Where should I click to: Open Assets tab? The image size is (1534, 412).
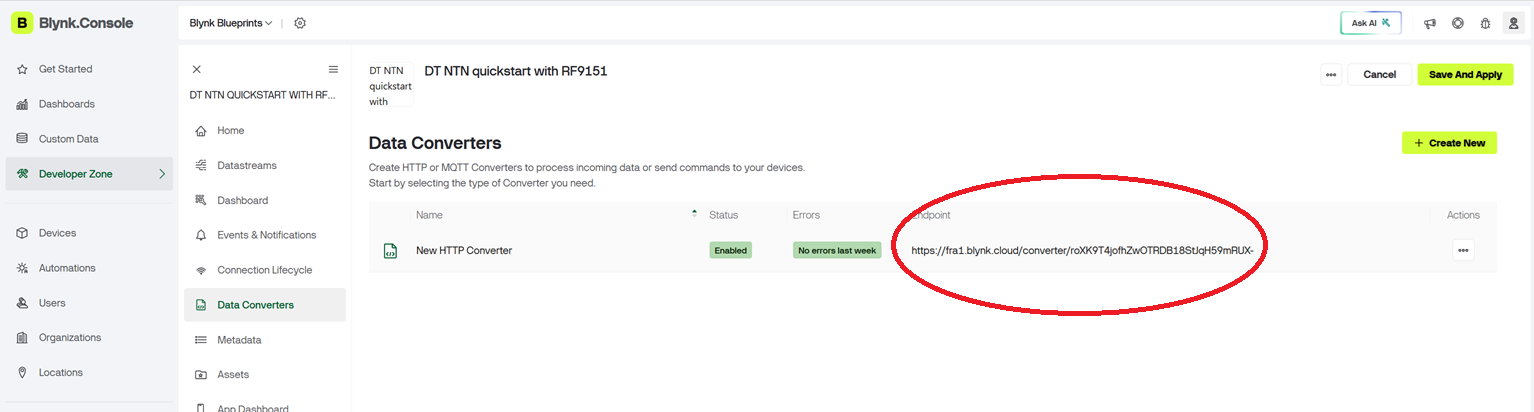click(x=265, y=374)
